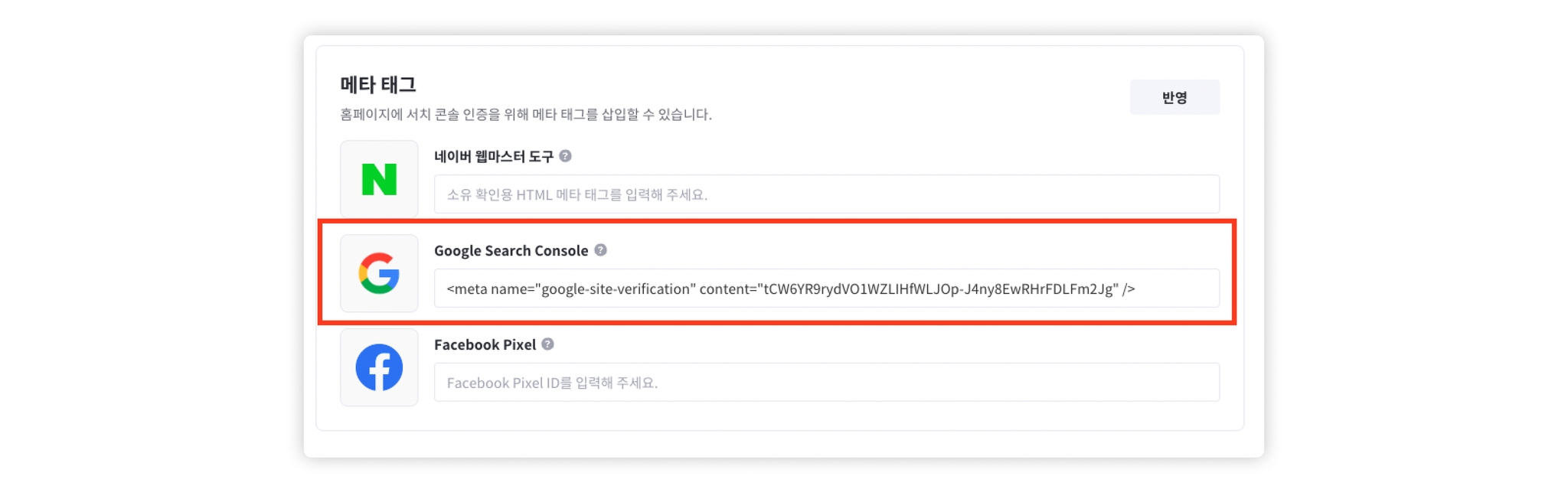Click "google-site-verification" text in the meta tag

pyautogui.click(x=618, y=289)
